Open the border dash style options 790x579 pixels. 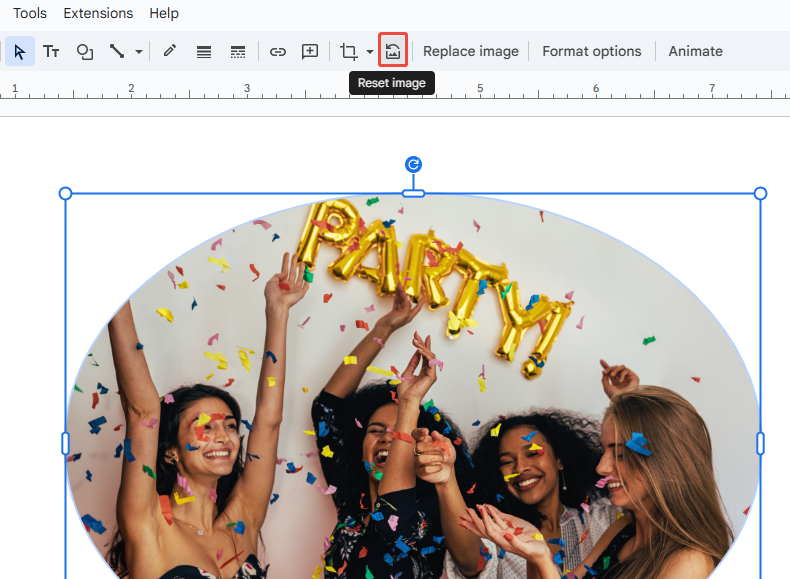pos(238,51)
